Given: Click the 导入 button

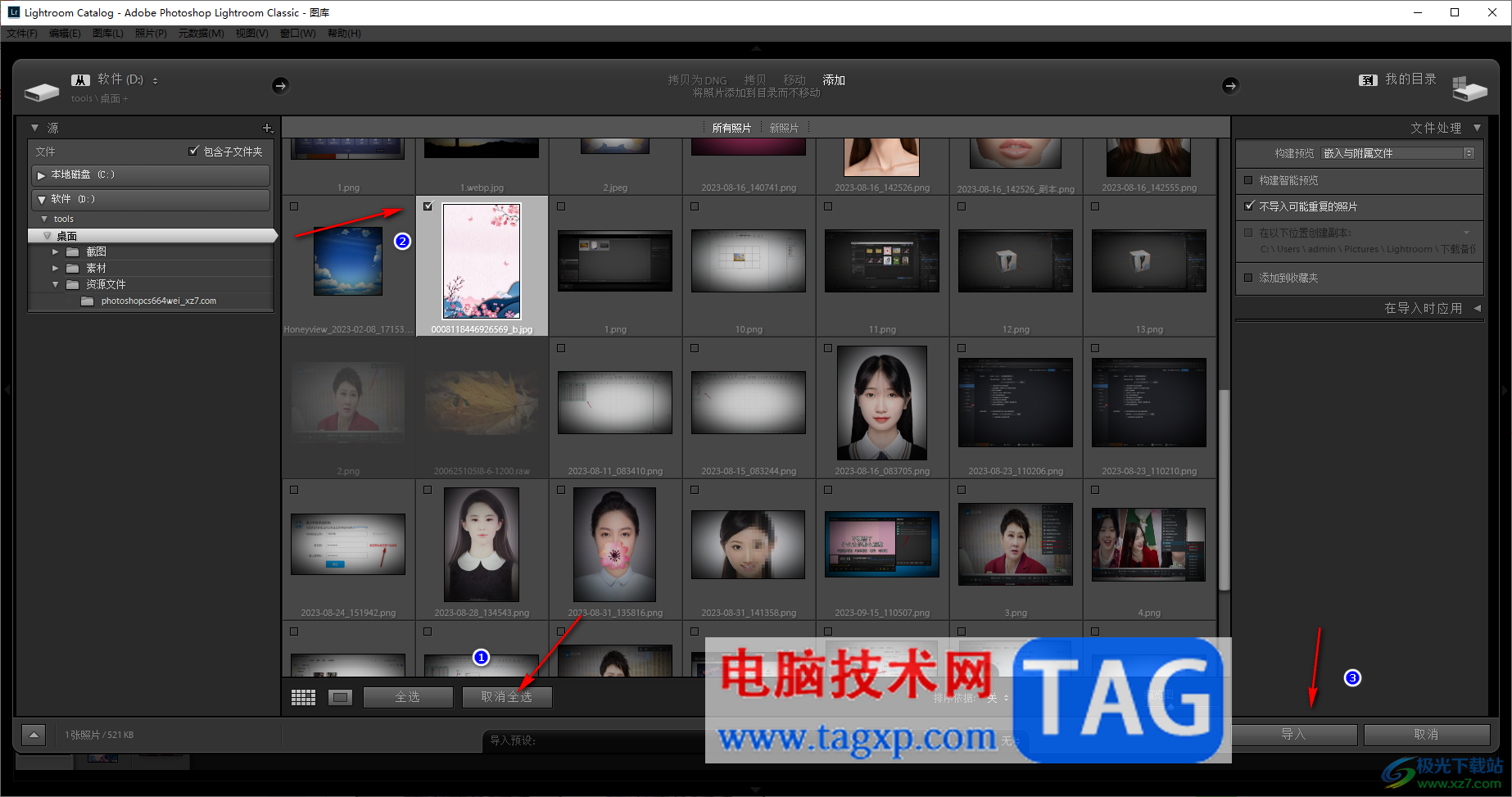Looking at the screenshot, I should point(1294,735).
